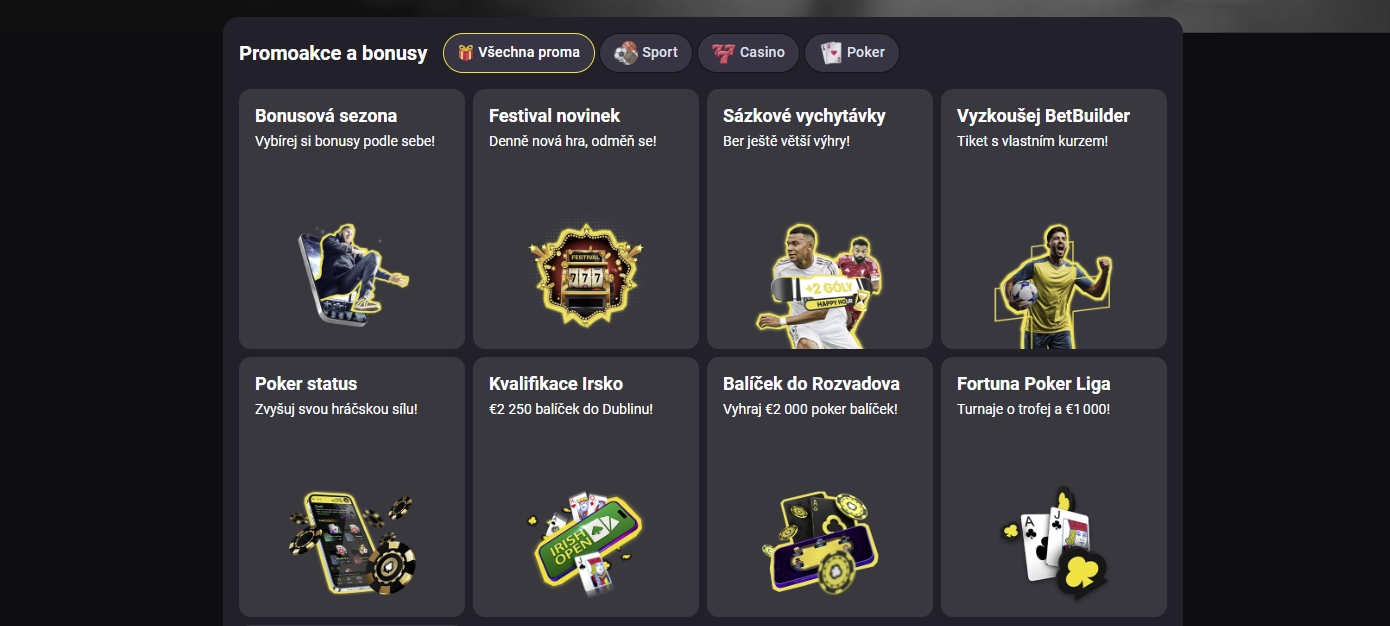Click the slot machine icon in Casino filter
This screenshot has width=1390, height=626.
pyautogui.click(x=726, y=52)
